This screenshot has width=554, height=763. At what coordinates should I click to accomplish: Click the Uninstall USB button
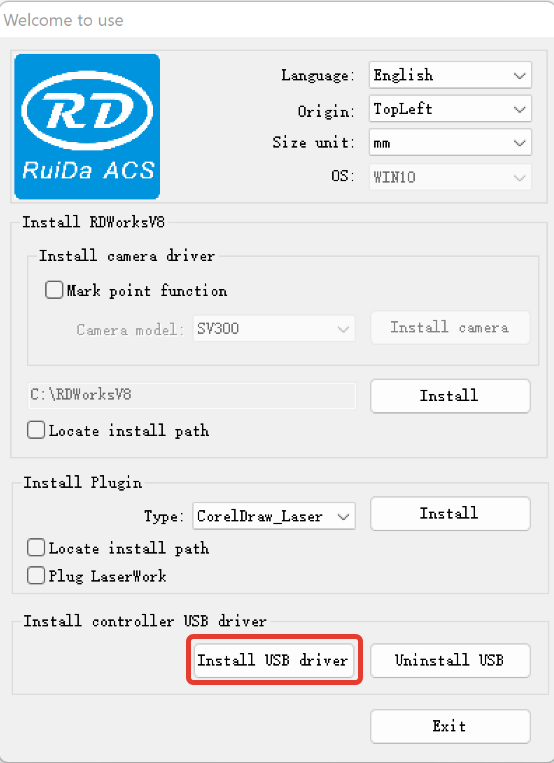tap(450, 660)
